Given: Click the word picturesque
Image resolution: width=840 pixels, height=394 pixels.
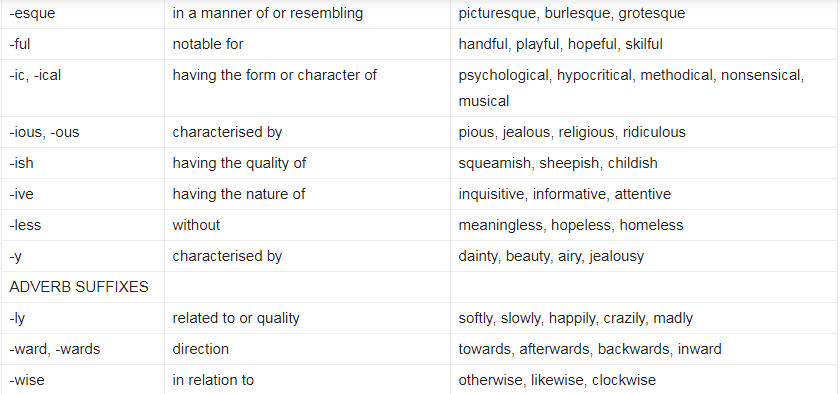Looking at the screenshot, I should [x=498, y=13].
